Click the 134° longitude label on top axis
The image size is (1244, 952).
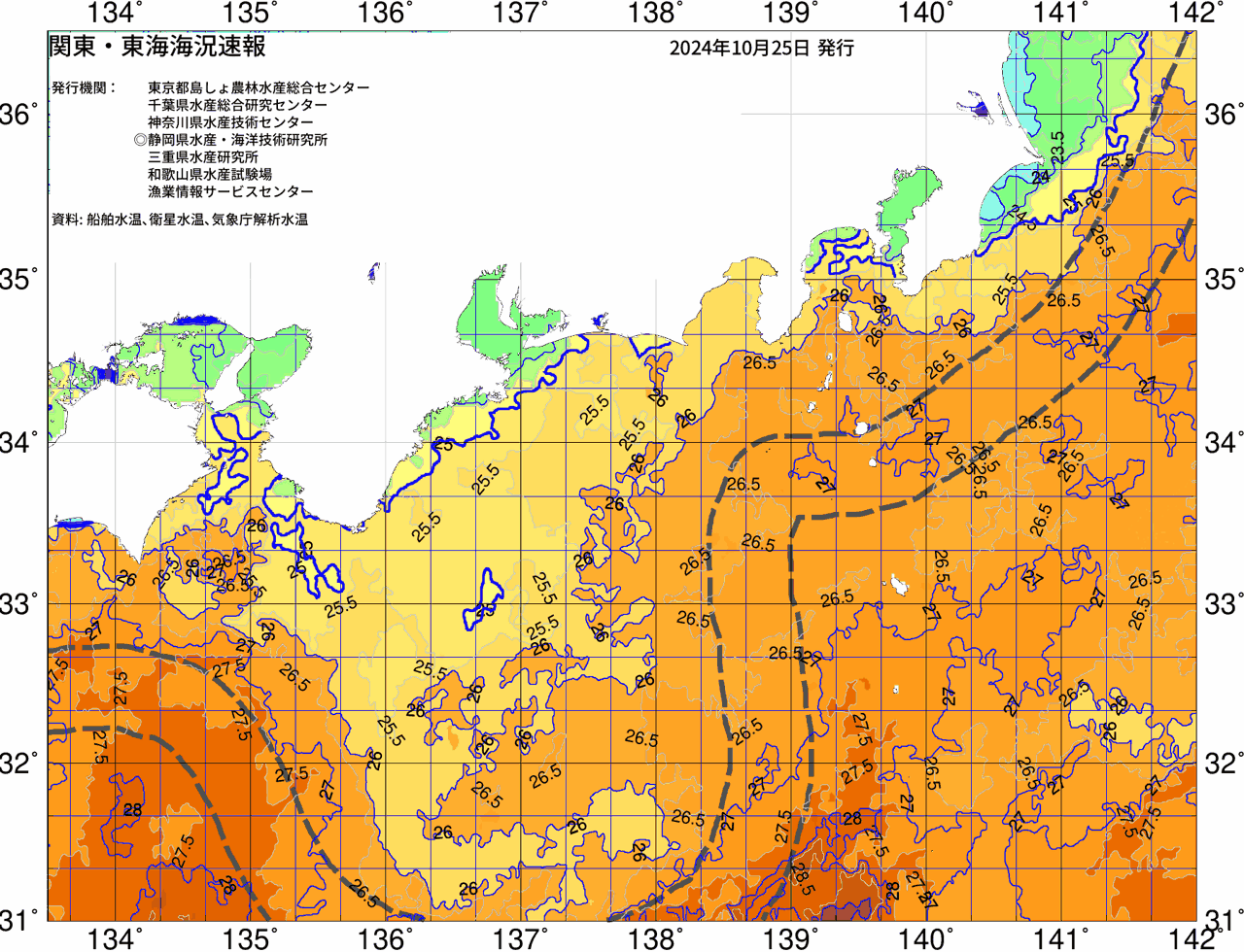[116, 14]
